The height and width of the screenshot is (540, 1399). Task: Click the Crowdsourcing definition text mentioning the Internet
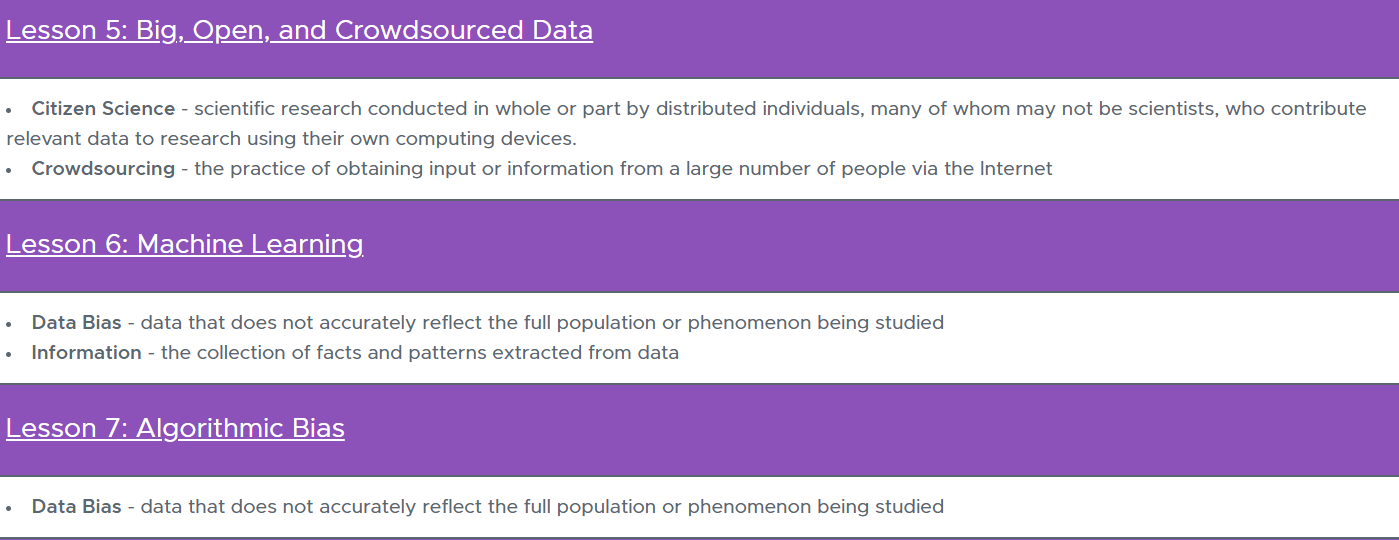[x=623, y=168]
